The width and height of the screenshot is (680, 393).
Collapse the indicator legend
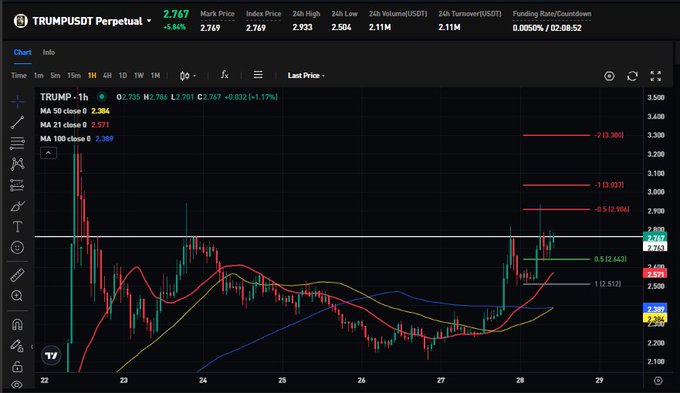(x=49, y=153)
